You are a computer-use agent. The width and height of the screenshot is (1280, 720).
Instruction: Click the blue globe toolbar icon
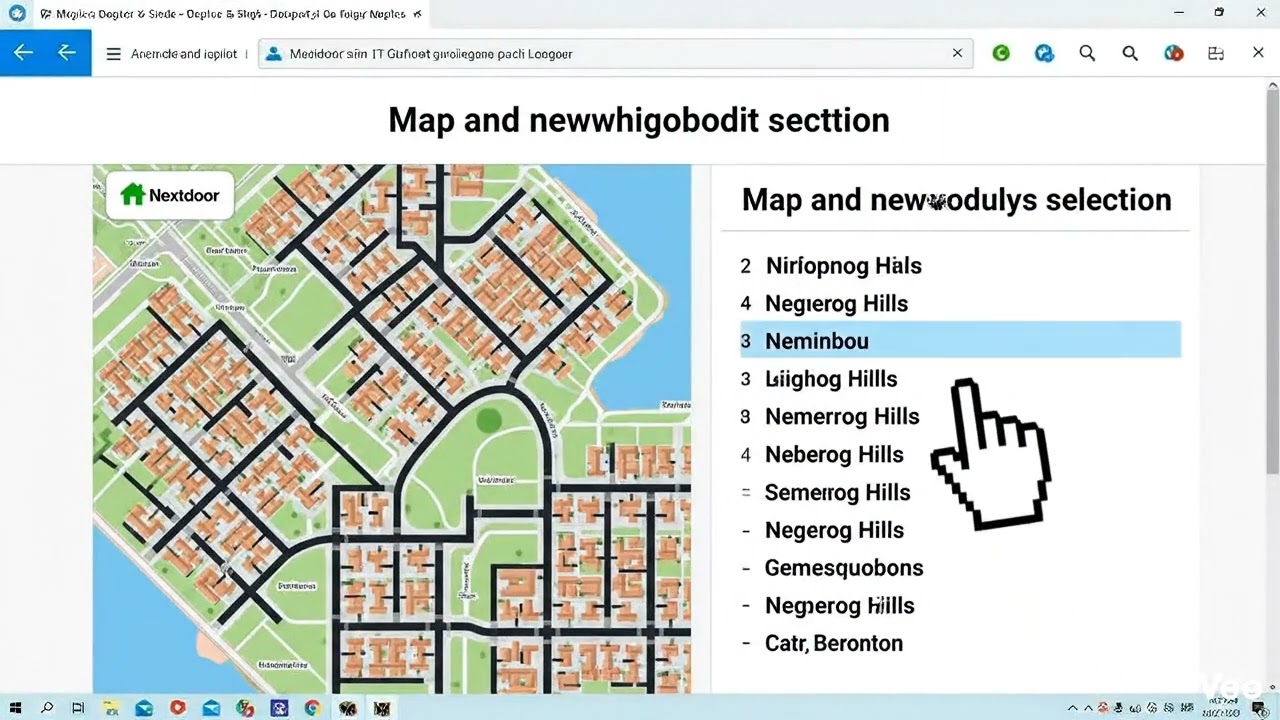tap(1044, 54)
